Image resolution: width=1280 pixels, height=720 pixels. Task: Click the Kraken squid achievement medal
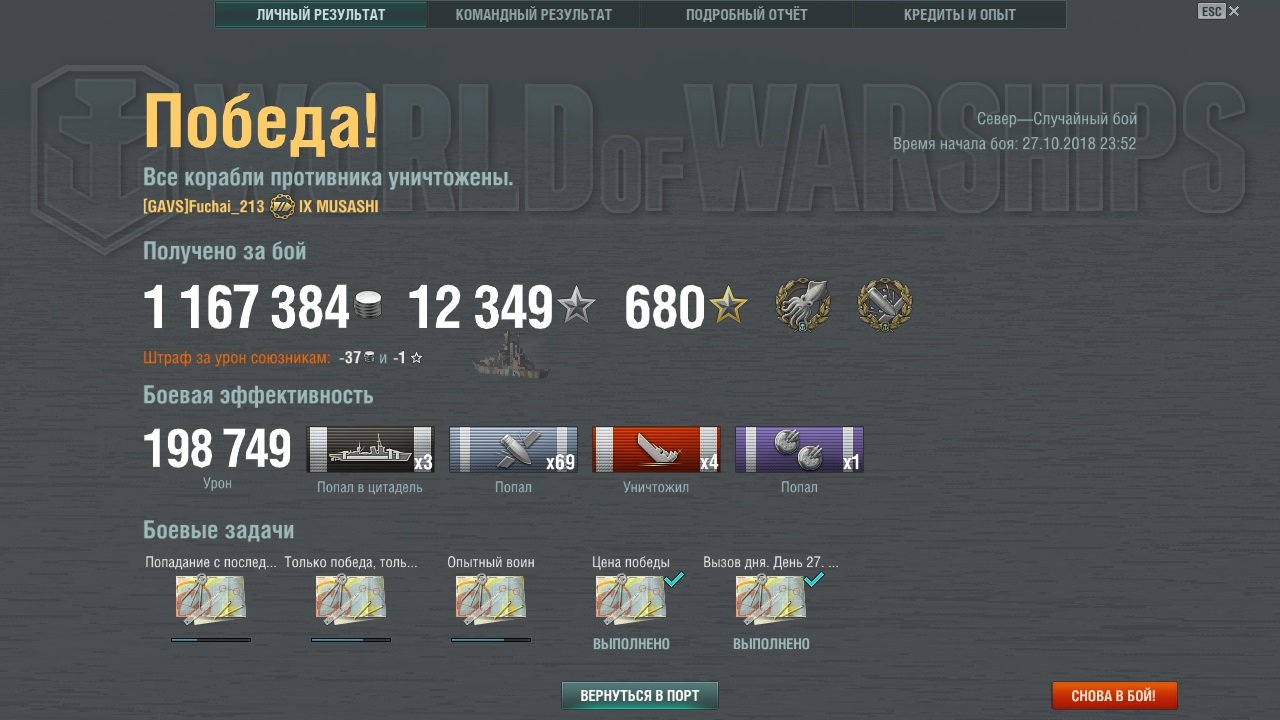tap(803, 305)
